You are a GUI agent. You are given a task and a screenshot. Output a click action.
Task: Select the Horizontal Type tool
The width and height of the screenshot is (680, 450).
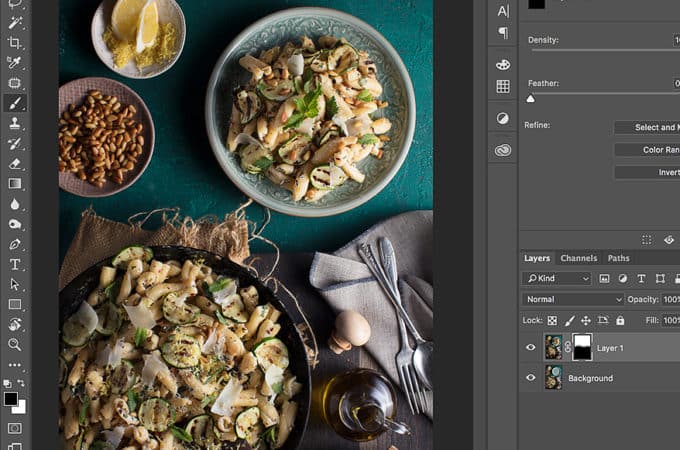15,264
